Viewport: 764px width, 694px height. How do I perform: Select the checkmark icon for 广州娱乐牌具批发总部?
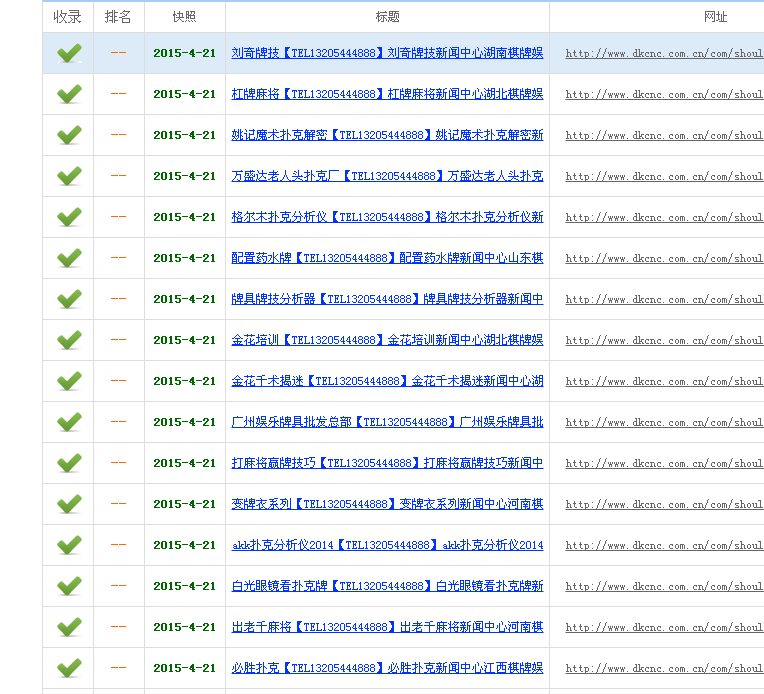click(68, 422)
